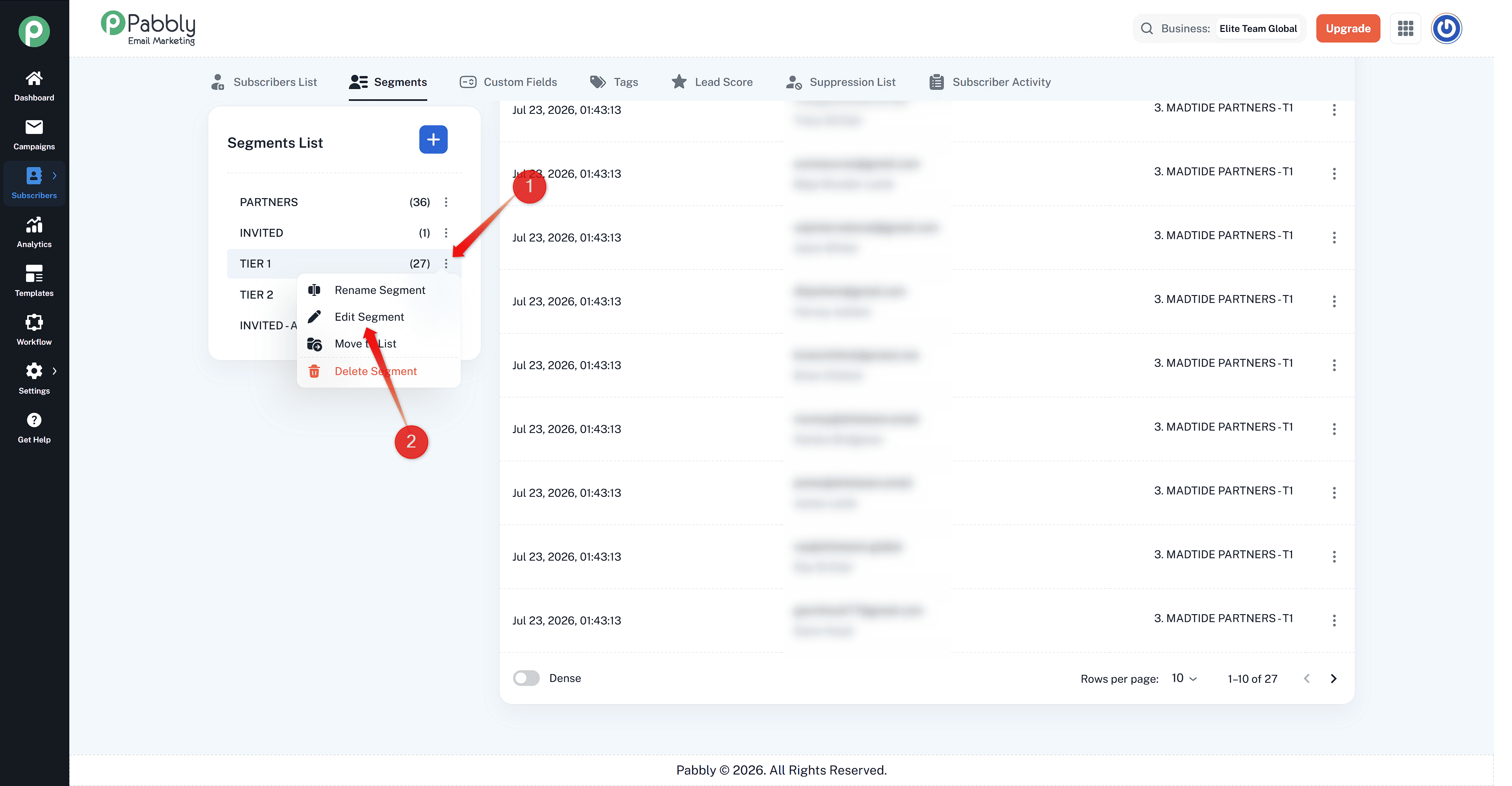Open Campaigns in the sidebar
This screenshot has width=1512, height=786.
tap(34, 134)
